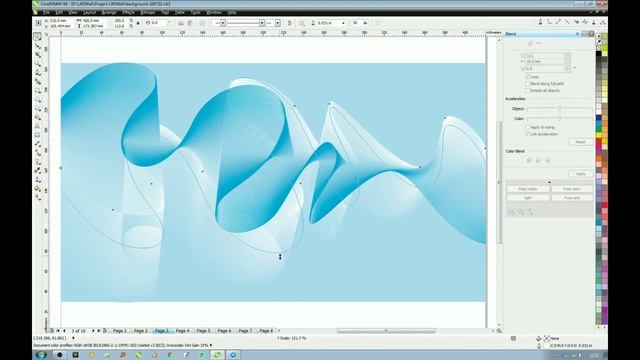Select the Connector tool

pyautogui.click(x=38, y=153)
